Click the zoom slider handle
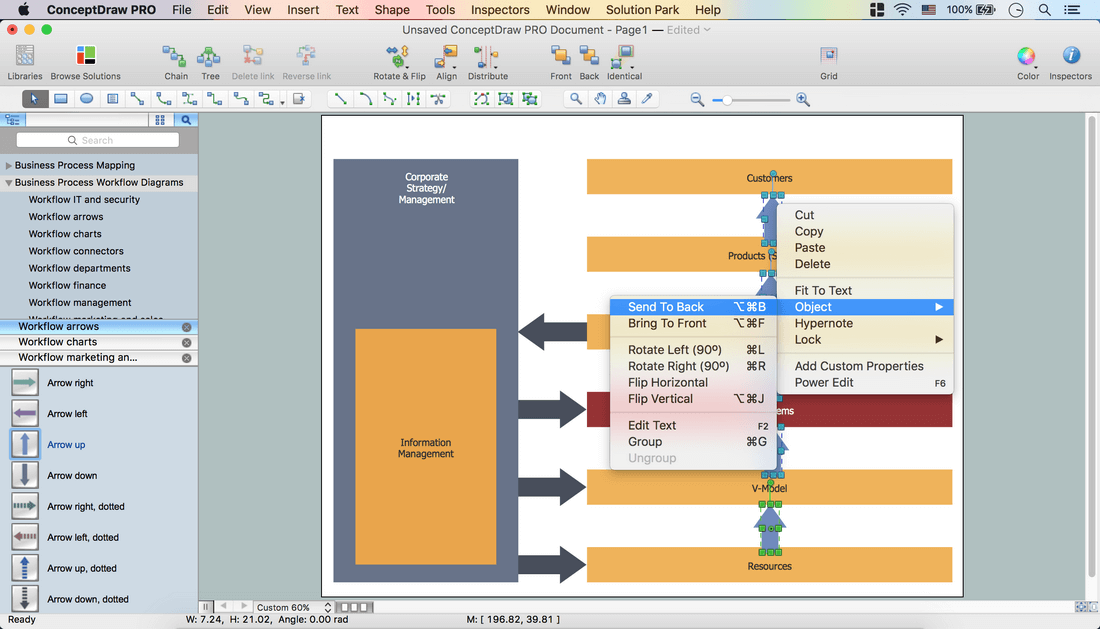Screen dimensions: 1100x629 (x=728, y=100)
